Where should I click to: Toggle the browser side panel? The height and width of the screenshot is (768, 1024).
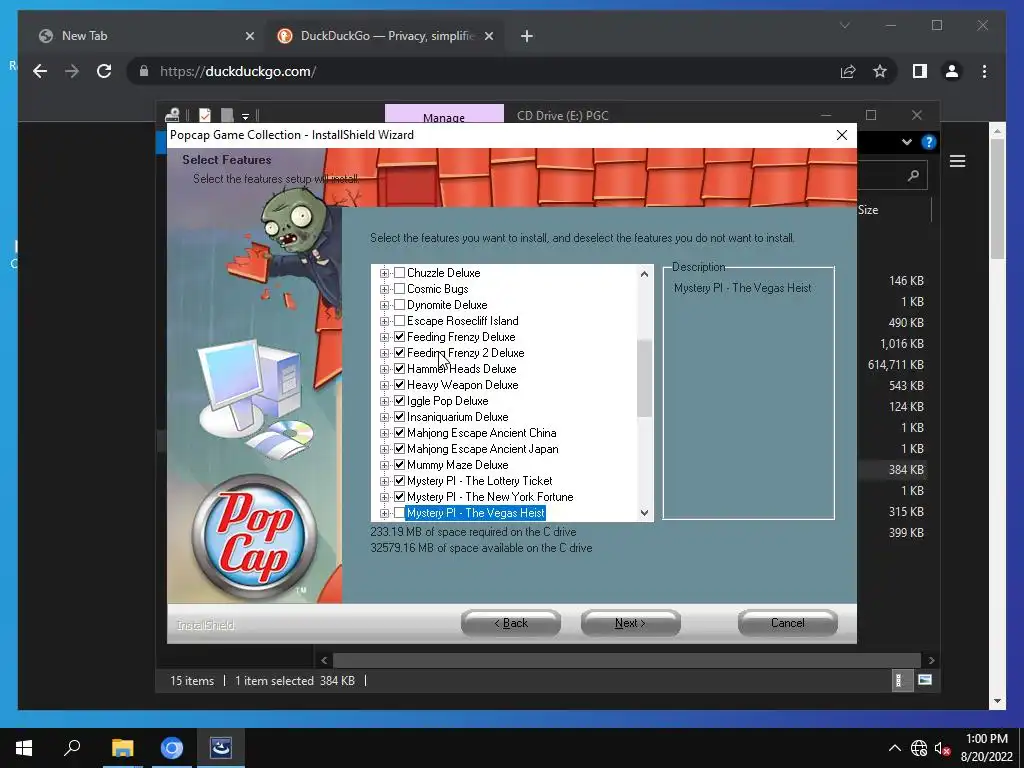(920, 71)
